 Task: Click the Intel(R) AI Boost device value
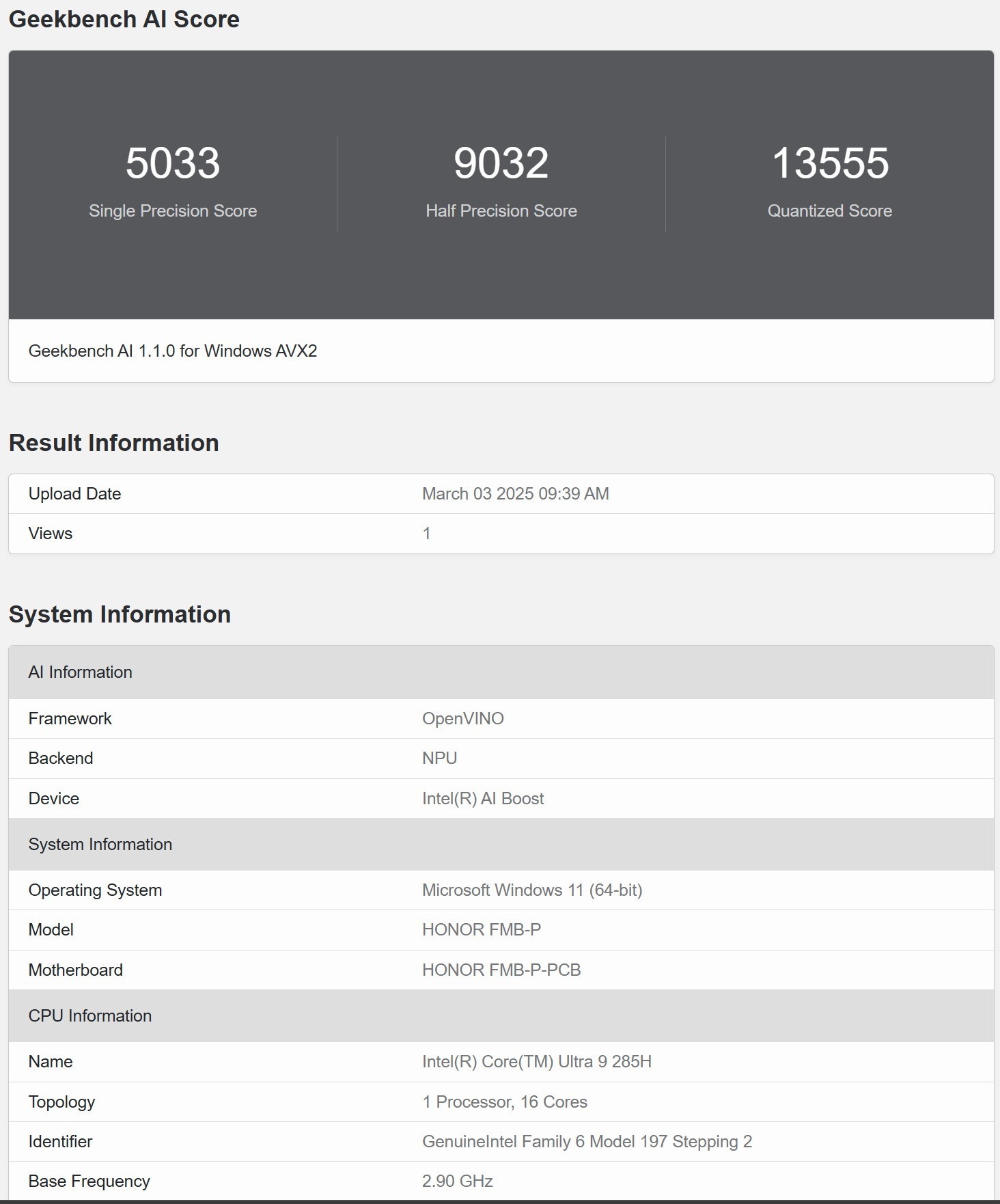click(x=483, y=799)
